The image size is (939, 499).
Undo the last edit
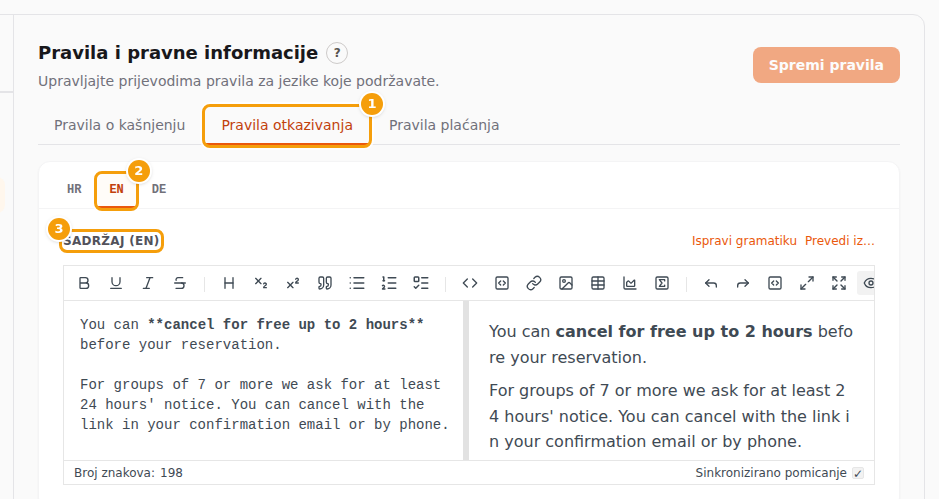(711, 283)
